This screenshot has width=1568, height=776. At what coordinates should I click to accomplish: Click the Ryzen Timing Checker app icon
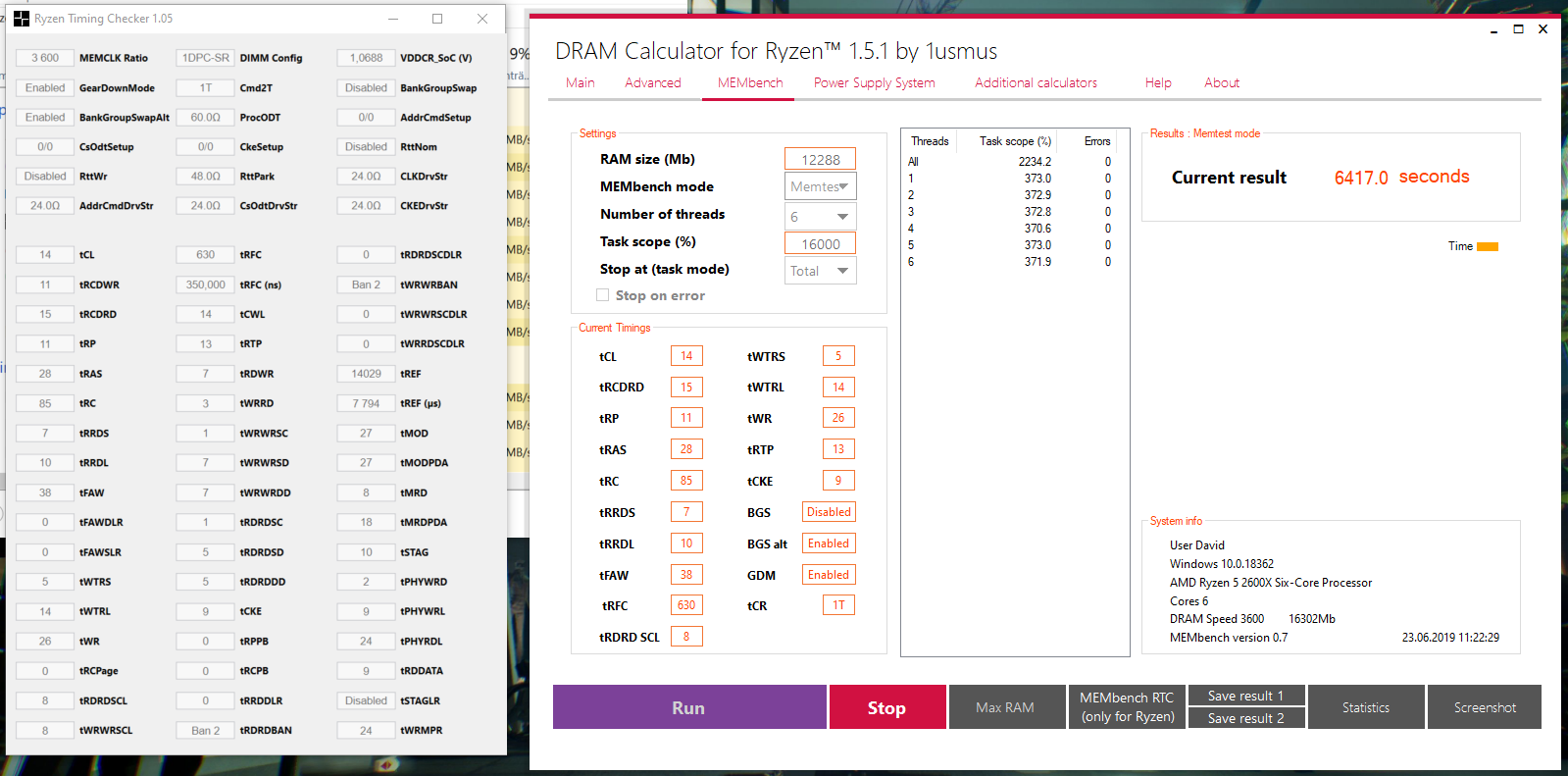[x=22, y=19]
